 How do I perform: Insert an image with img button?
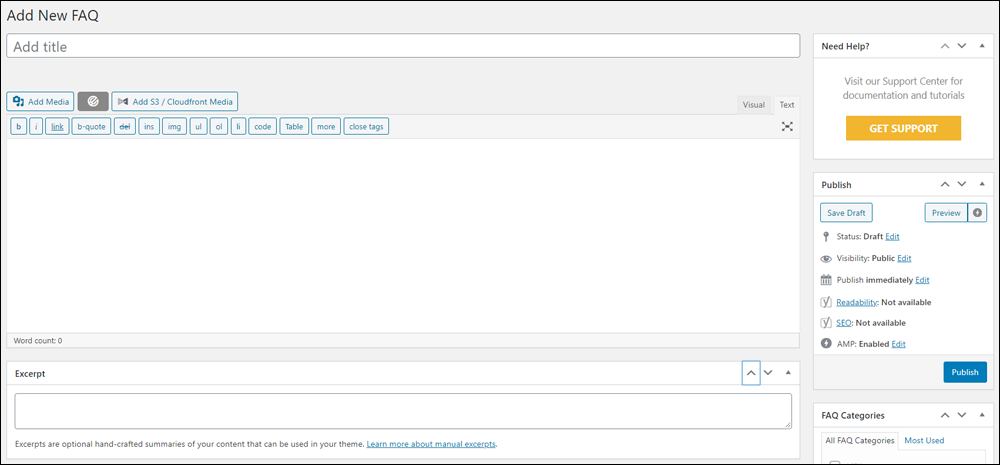(x=174, y=127)
